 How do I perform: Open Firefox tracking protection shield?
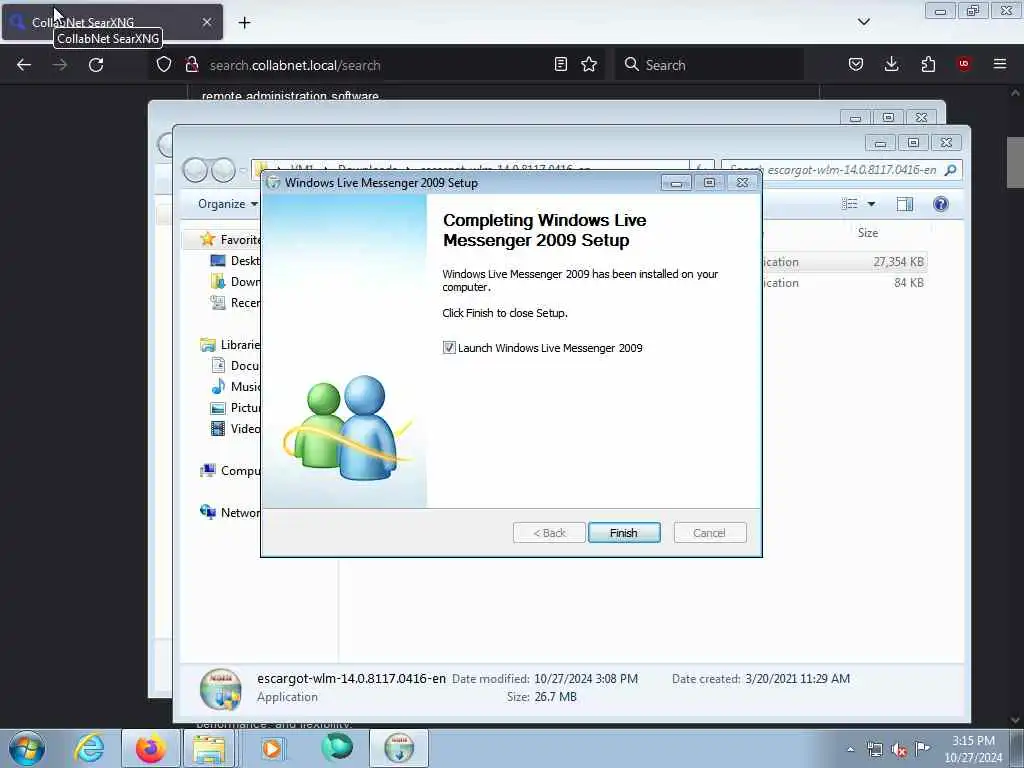(164, 64)
